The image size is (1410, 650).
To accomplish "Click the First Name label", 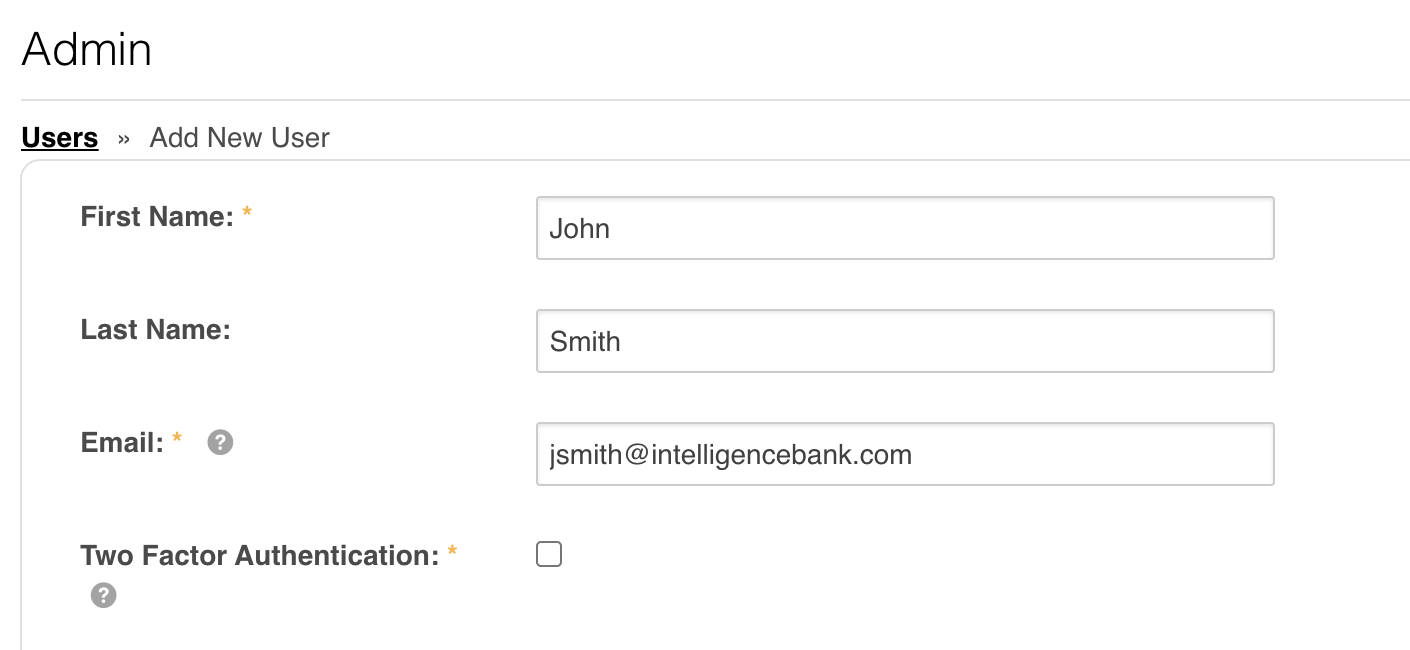I will (x=156, y=216).
